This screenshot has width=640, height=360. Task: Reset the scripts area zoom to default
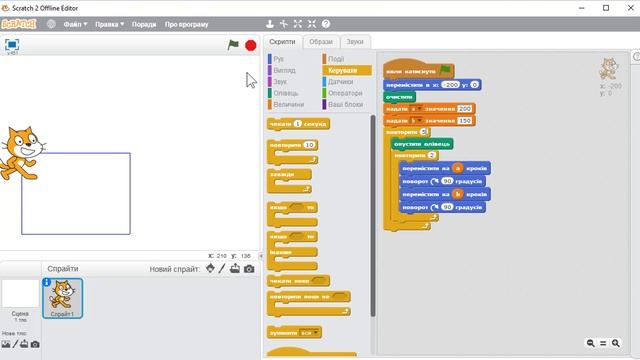(603, 343)
